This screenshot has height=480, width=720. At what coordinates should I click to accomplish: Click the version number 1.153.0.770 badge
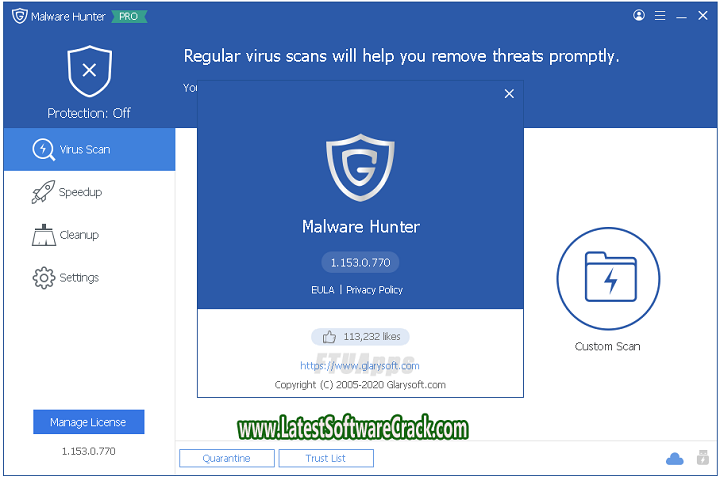(x=360, y=263)
